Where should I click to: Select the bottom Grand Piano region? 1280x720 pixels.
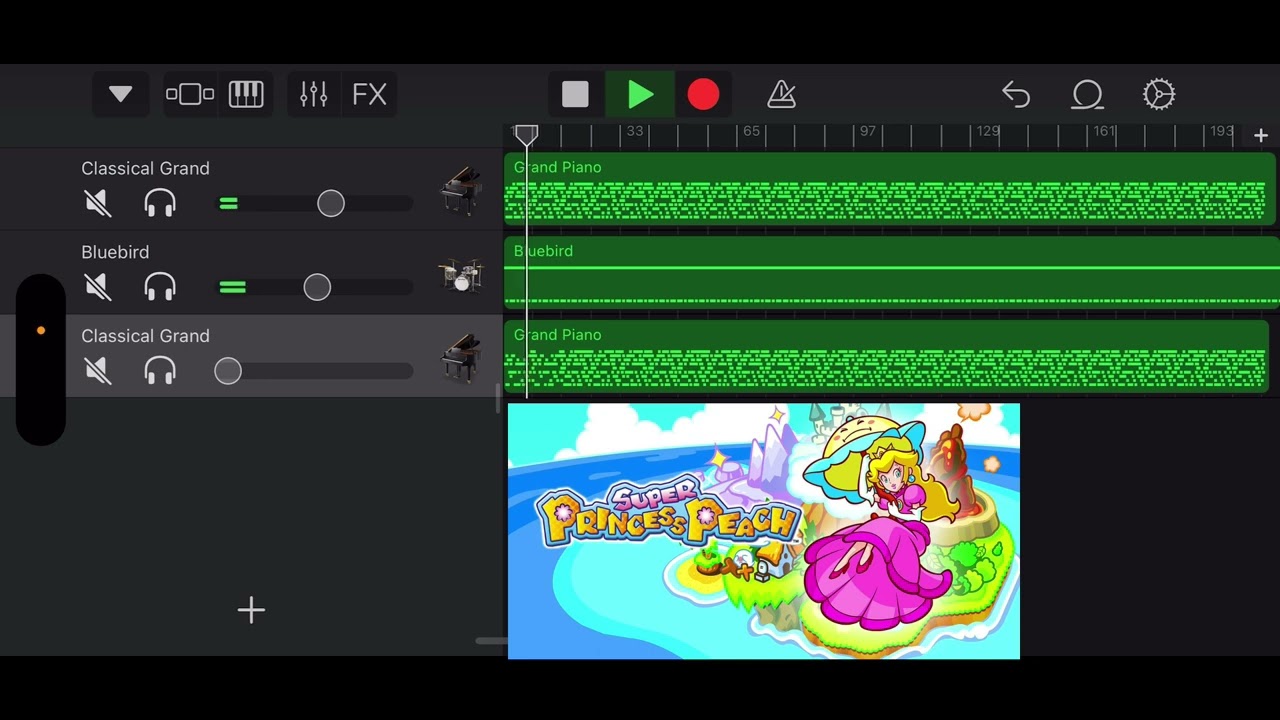click(886, 355)
